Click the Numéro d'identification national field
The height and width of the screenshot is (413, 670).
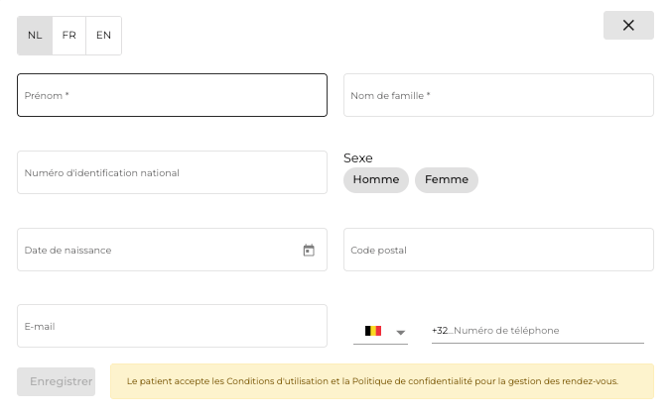click(x=172, y=172)
